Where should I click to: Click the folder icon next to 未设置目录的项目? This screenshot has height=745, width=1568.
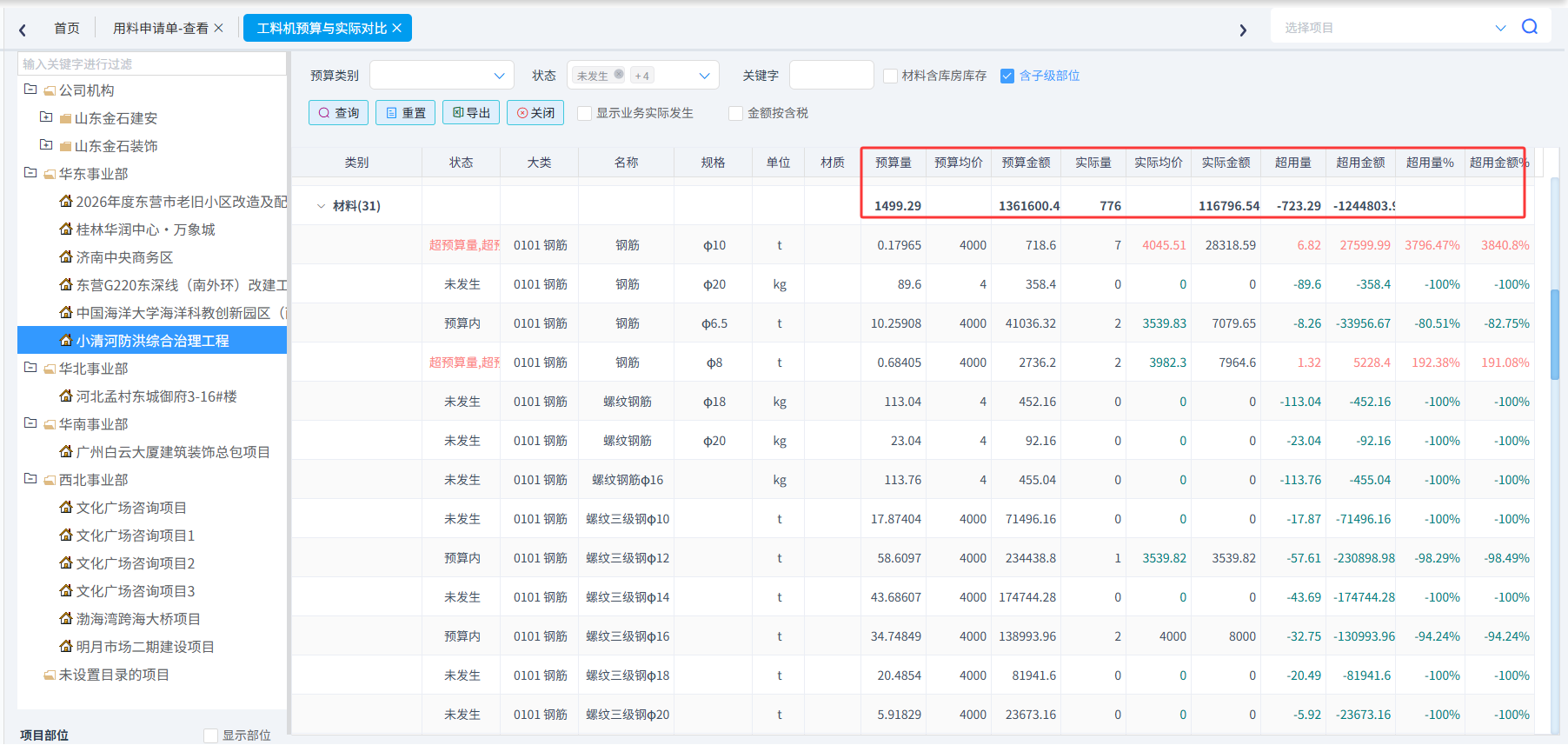pyautogui.click(x=50, y=675)
